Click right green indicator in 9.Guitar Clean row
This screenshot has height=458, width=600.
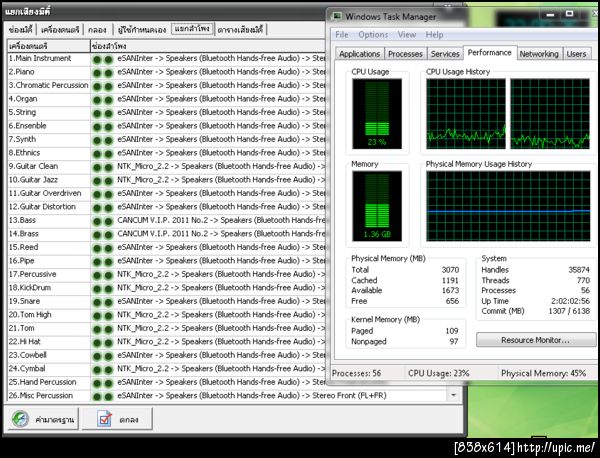tap(109, 167)
